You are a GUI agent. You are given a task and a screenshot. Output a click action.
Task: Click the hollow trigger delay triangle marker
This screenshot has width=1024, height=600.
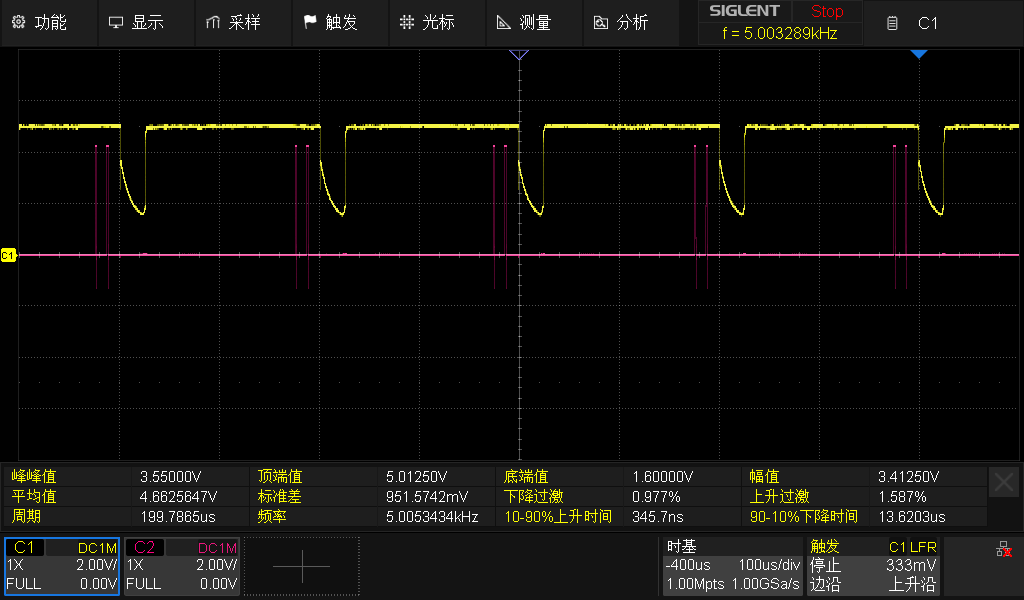point(518,55)
